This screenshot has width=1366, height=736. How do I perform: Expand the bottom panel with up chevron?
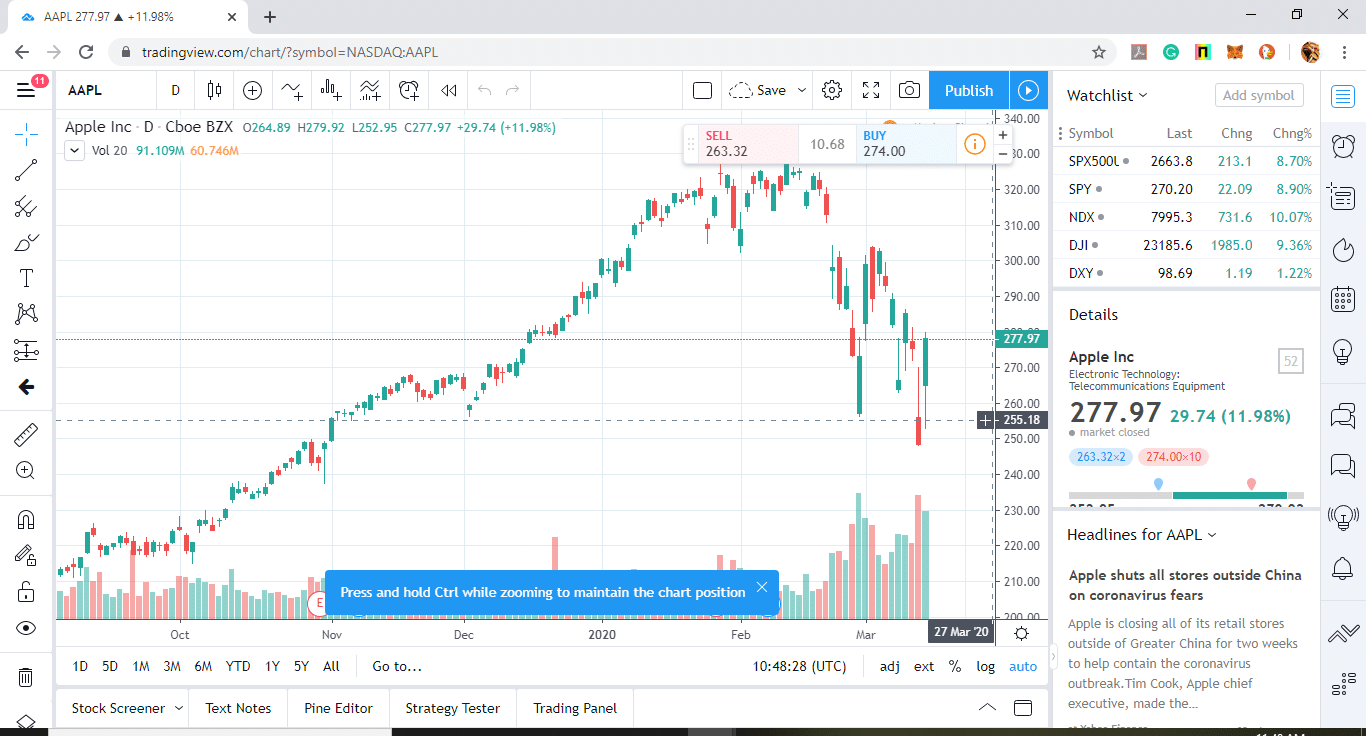[987, 708]
